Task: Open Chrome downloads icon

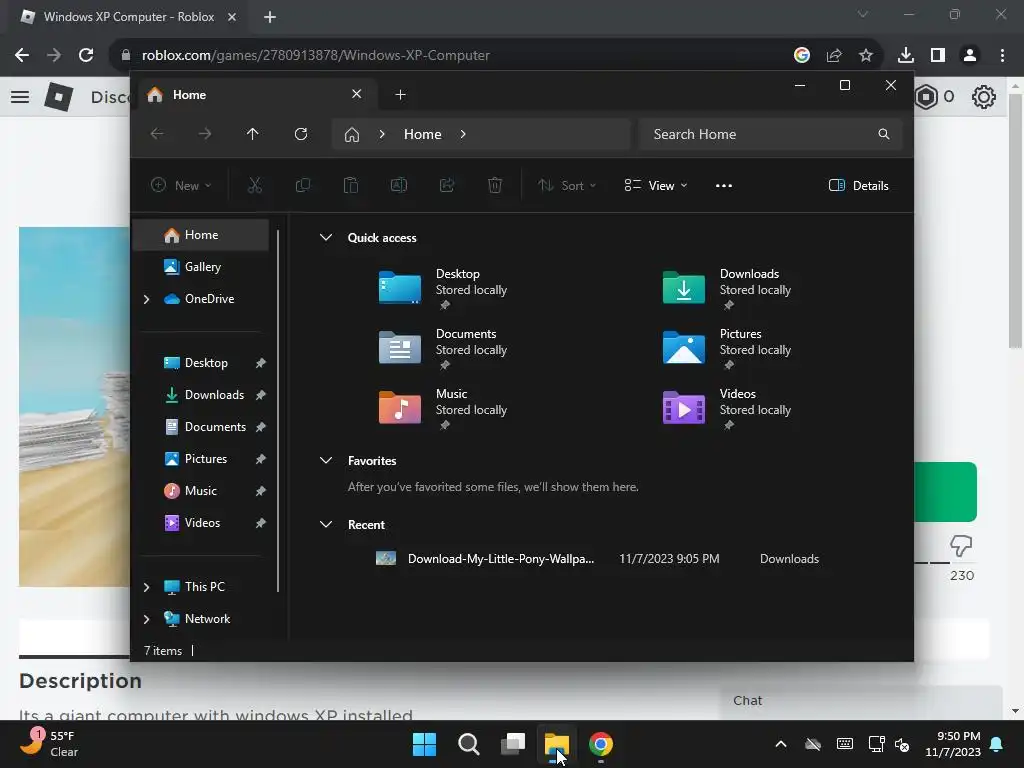Action: tap(906, 55)
